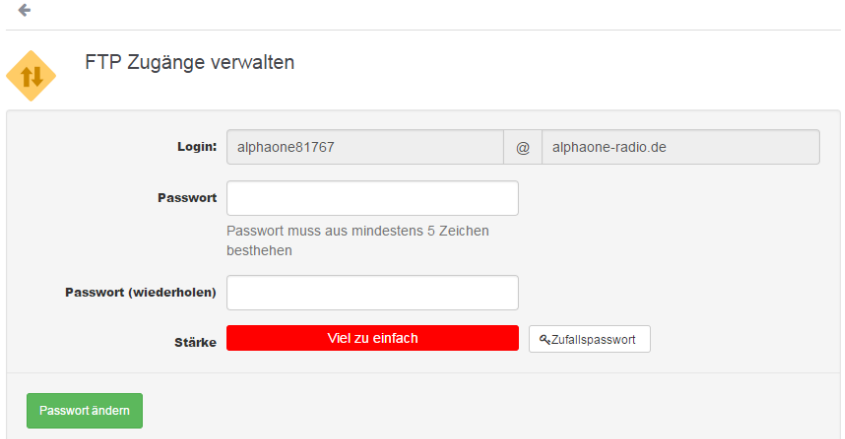The image size is (845, 439).
Task: Click the 'Passwort (wiederholen)' label
Action: pos(141,292)
